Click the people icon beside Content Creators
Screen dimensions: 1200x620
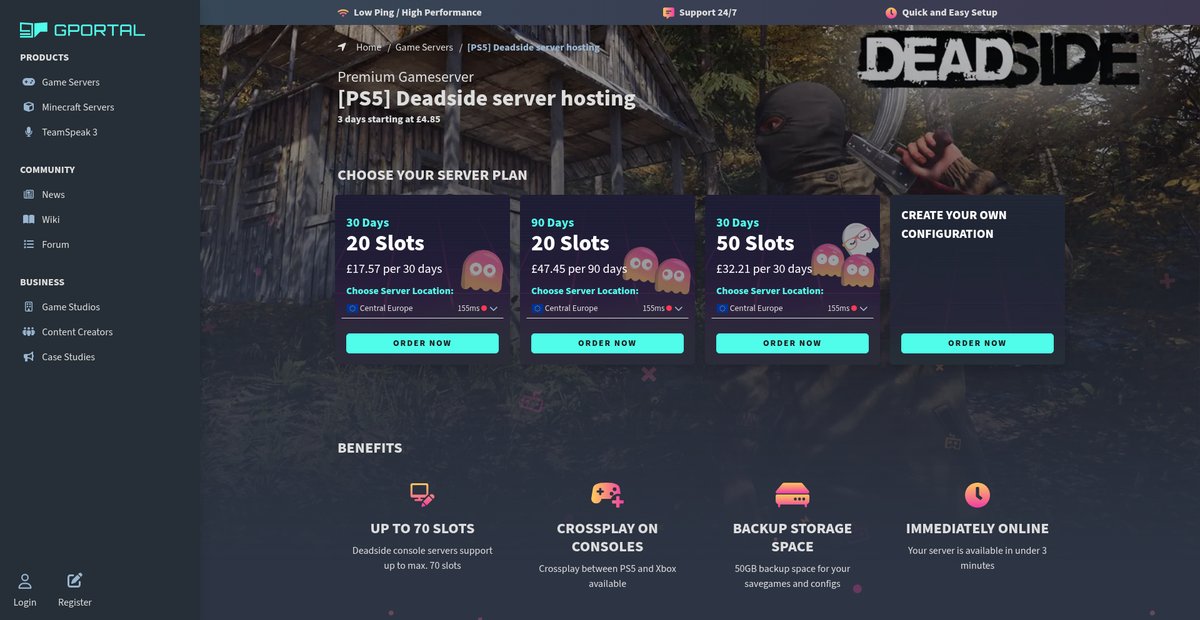click(x=29, y=332)
